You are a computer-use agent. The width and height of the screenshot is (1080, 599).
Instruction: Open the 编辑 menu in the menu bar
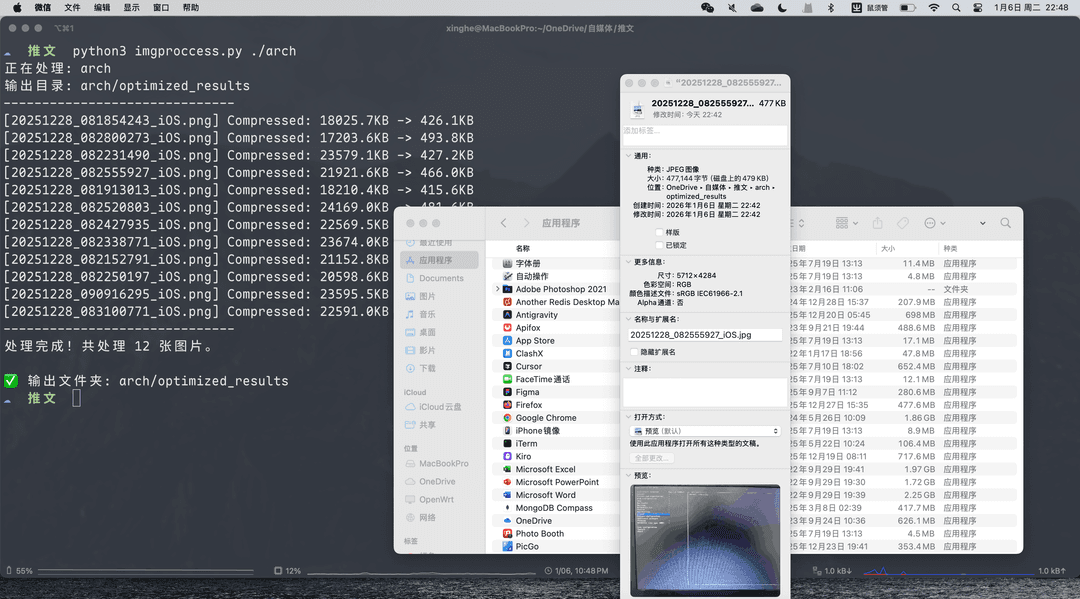click(102, 8)
